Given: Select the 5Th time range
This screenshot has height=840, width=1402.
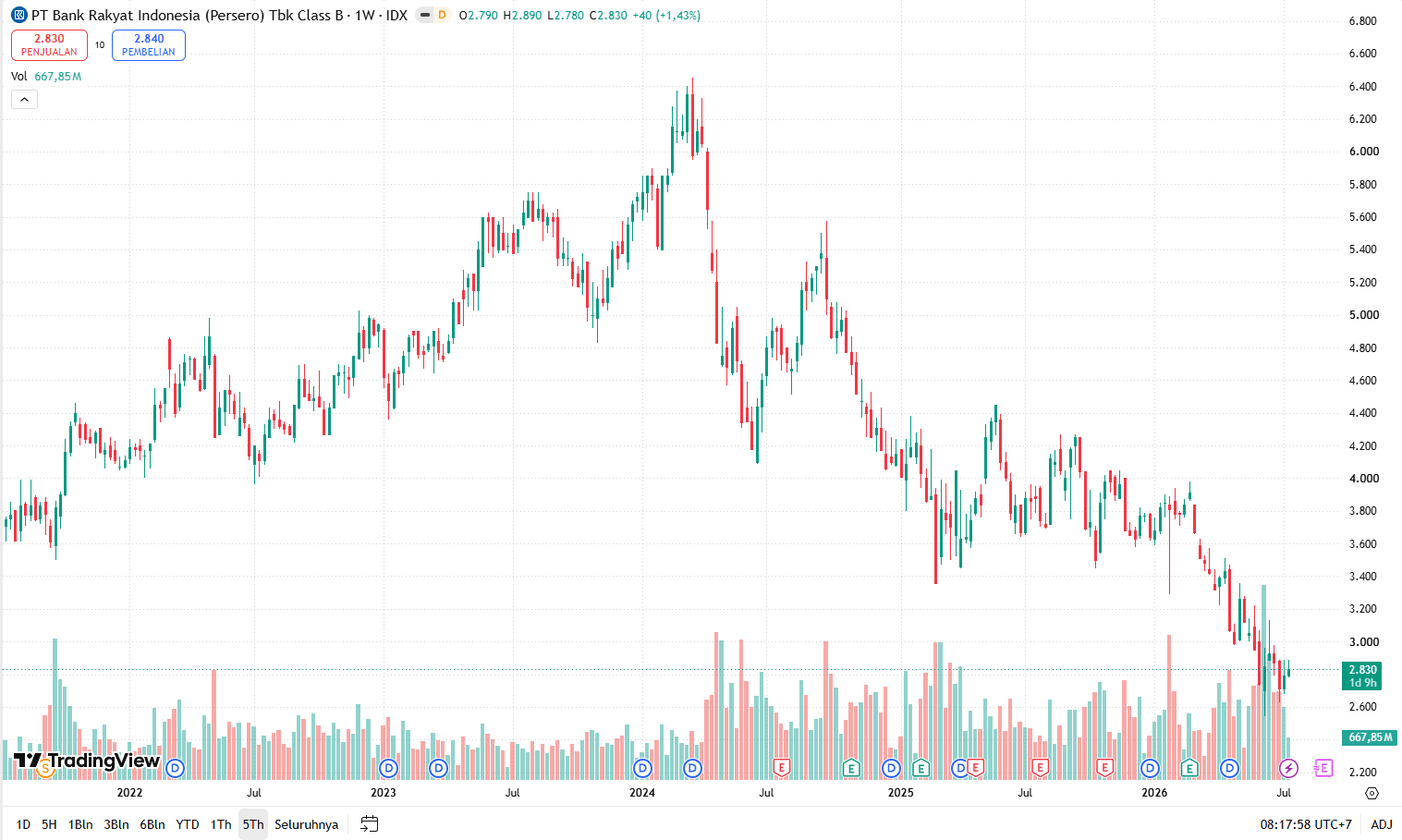Looking at the screenshot, I should pyautogui.click(x=253, y=824).
